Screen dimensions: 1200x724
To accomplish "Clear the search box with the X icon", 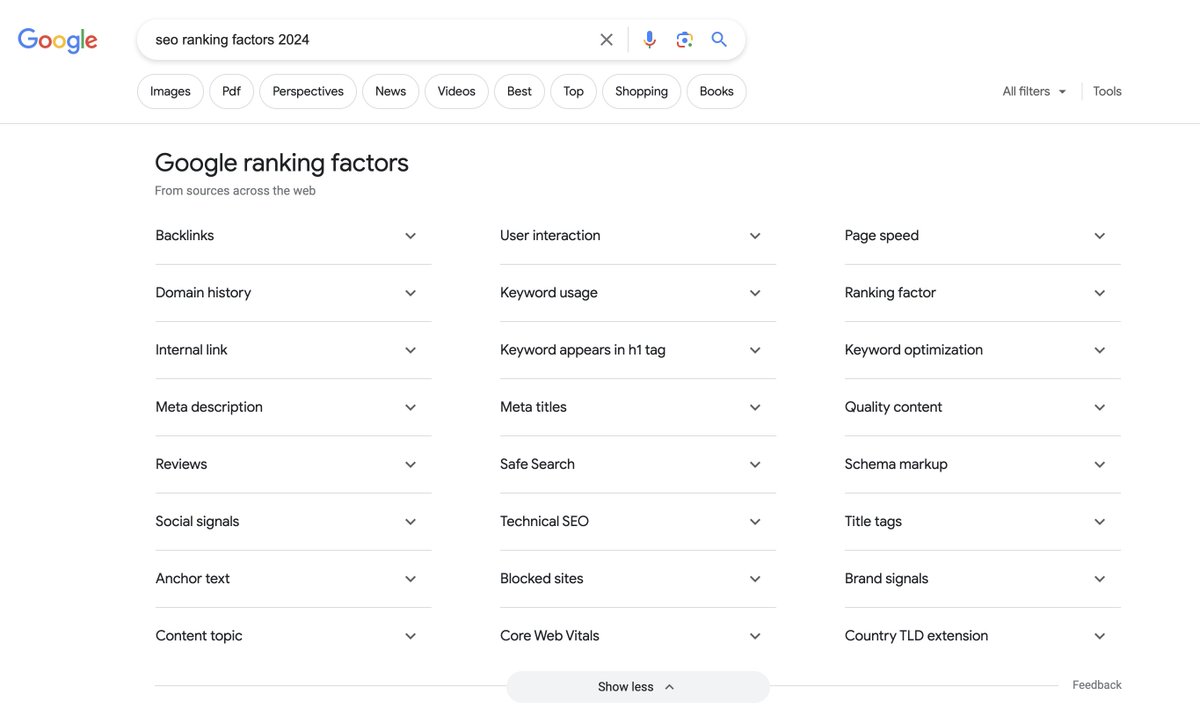I will [x=606, y=40].
